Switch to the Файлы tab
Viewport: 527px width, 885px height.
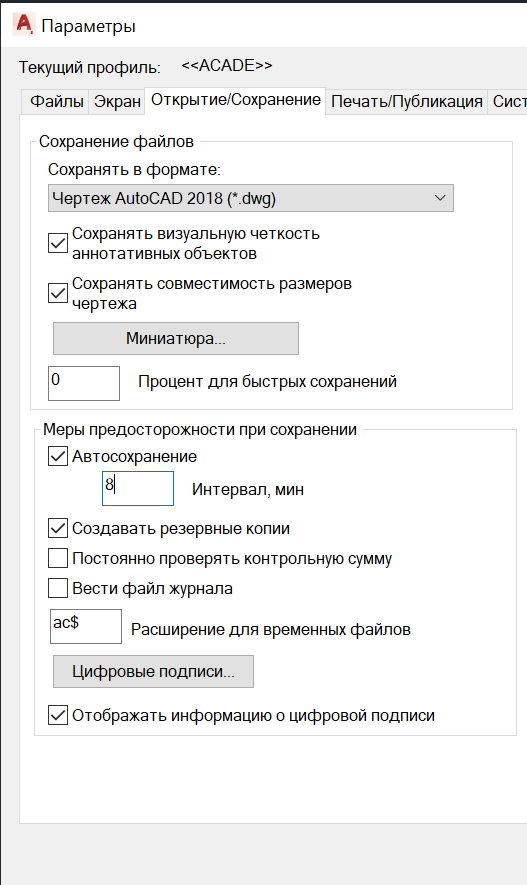coord(56,102)
